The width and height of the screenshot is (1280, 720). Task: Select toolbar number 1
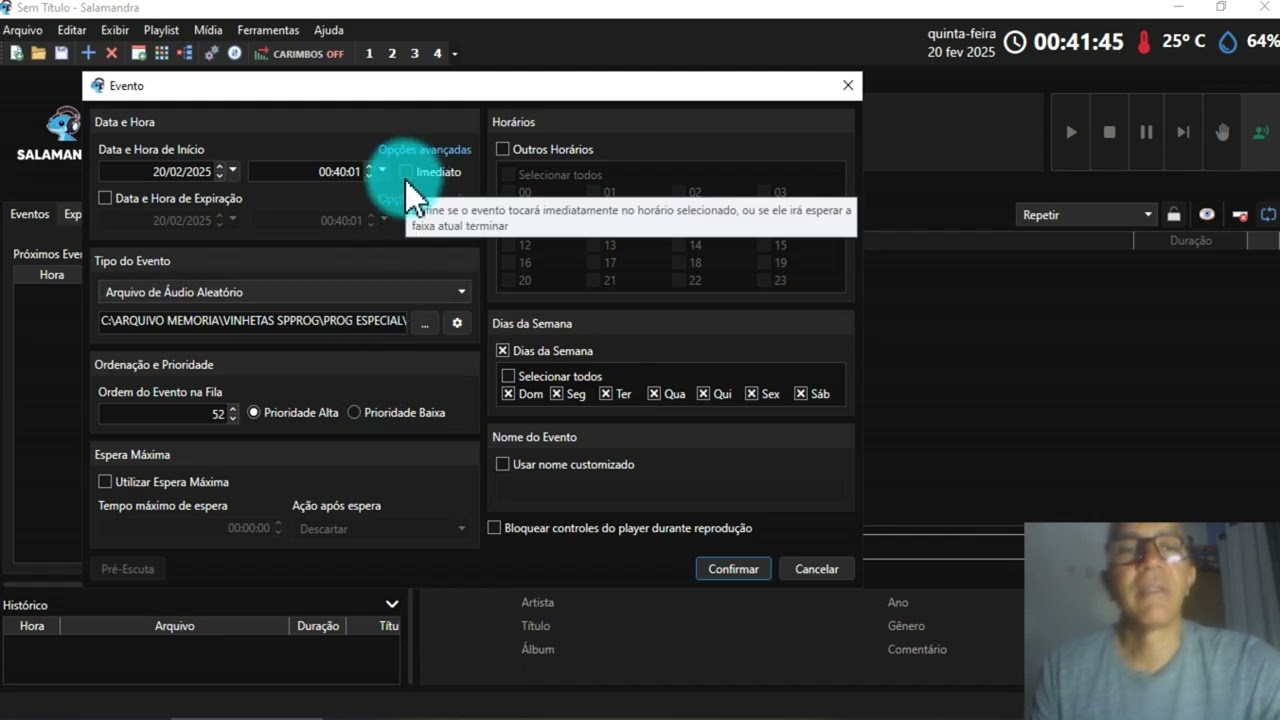tap(369, 54)
